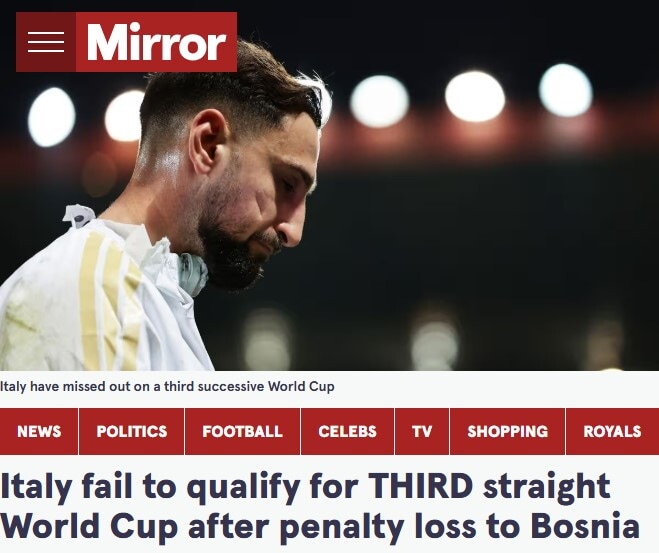This screenshot has height=553, width=659.
Task: Go to the NEWS section
Action: point(39,431)
